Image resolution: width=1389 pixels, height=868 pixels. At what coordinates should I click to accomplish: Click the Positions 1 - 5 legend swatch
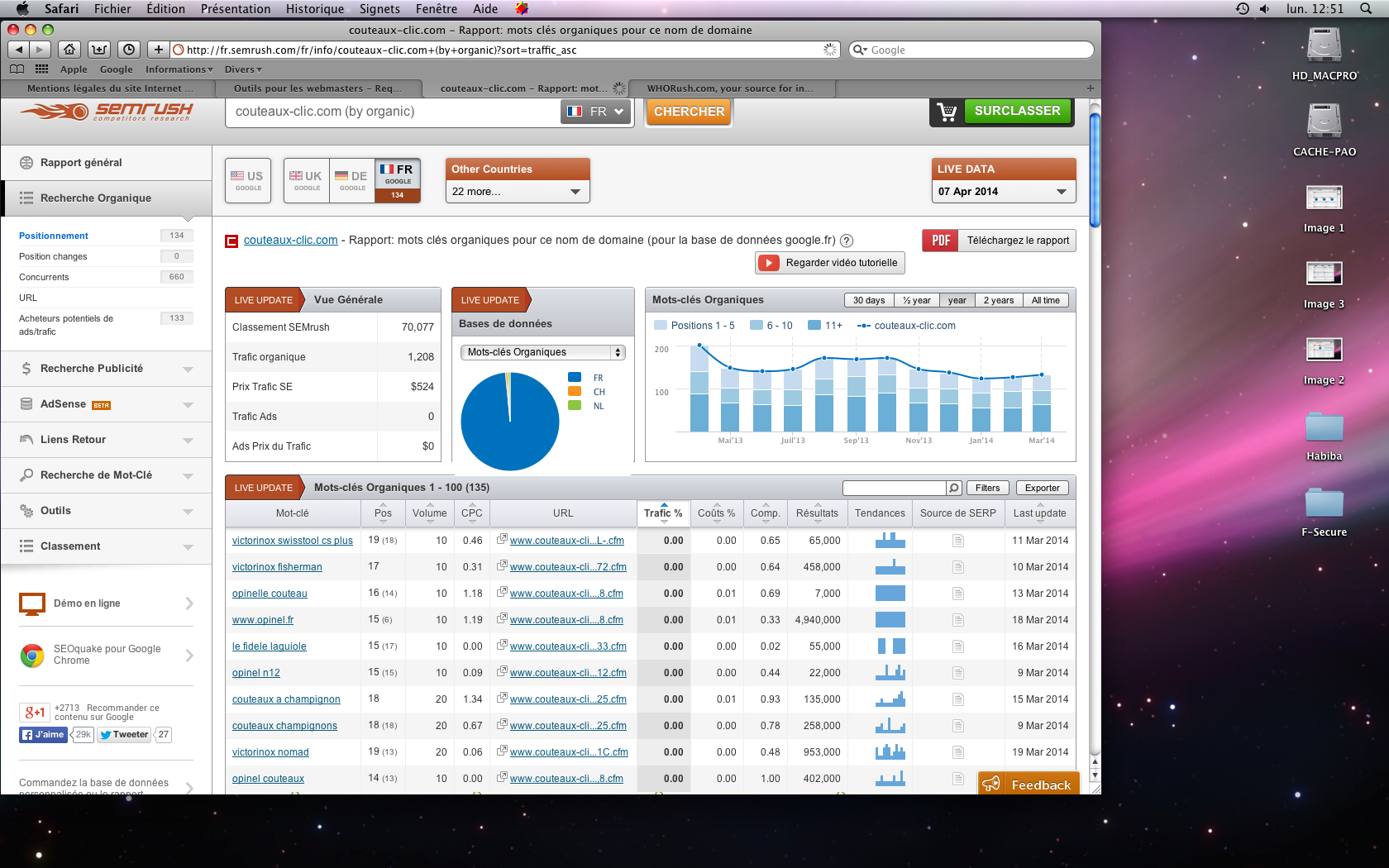[x=660, y=326]
